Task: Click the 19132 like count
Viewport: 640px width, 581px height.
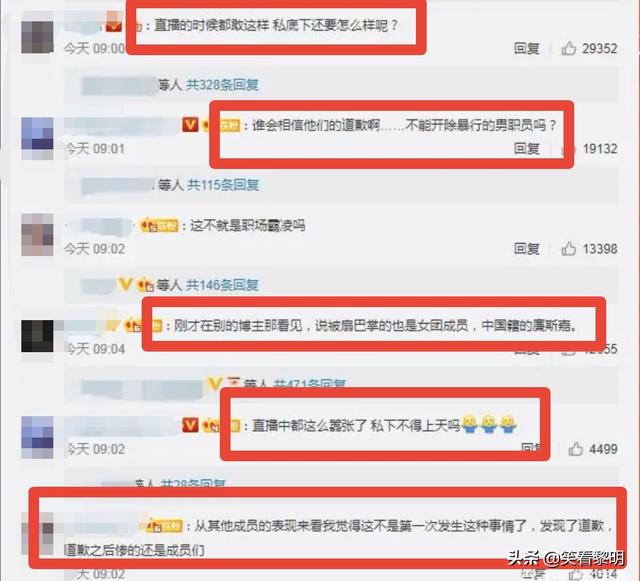Action: pyautogui.click(x=600, y=149)
